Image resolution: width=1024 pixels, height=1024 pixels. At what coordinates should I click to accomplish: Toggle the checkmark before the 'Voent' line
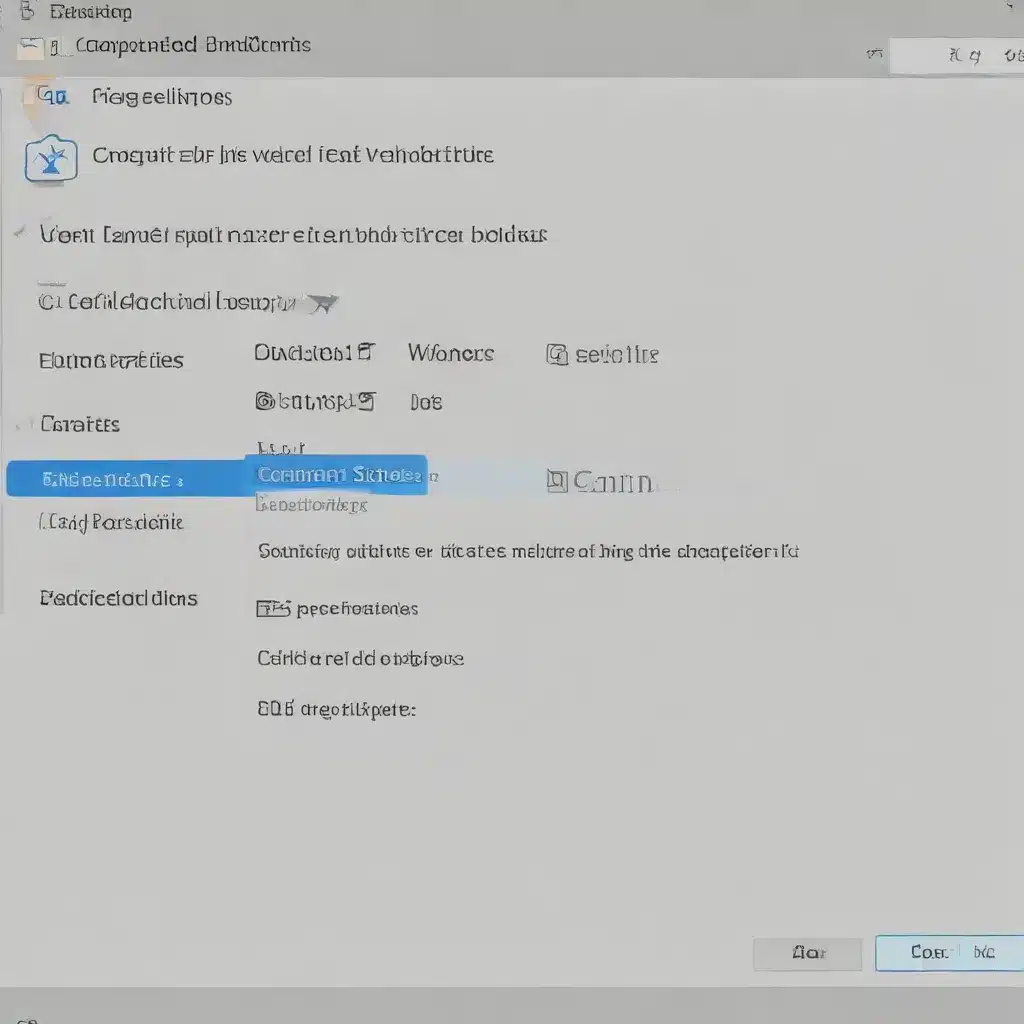[x=22, y=232]
